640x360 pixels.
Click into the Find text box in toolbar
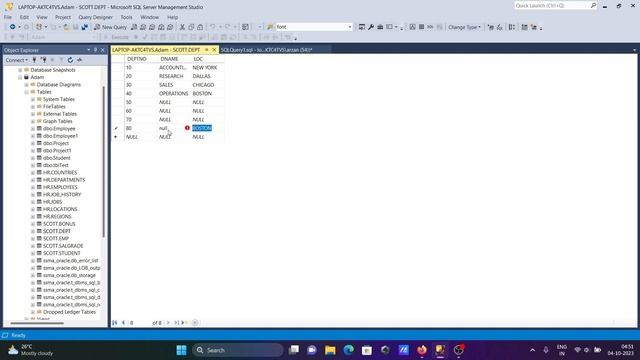[311, 27]
